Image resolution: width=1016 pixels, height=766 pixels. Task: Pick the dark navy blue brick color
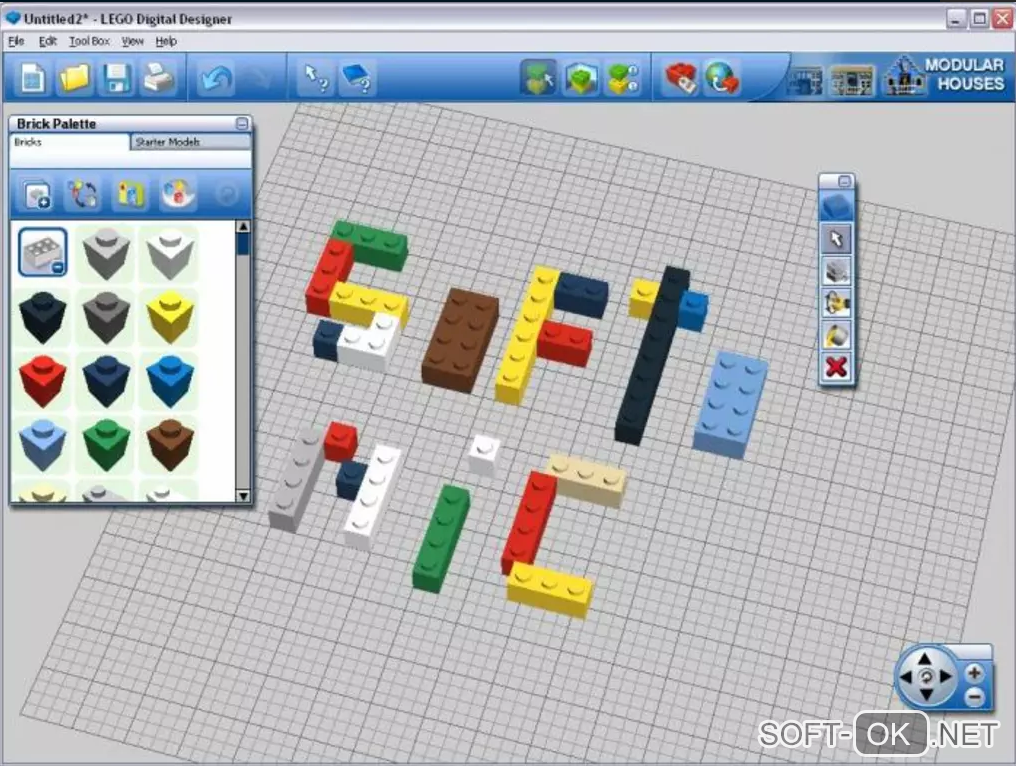[106, 381]
